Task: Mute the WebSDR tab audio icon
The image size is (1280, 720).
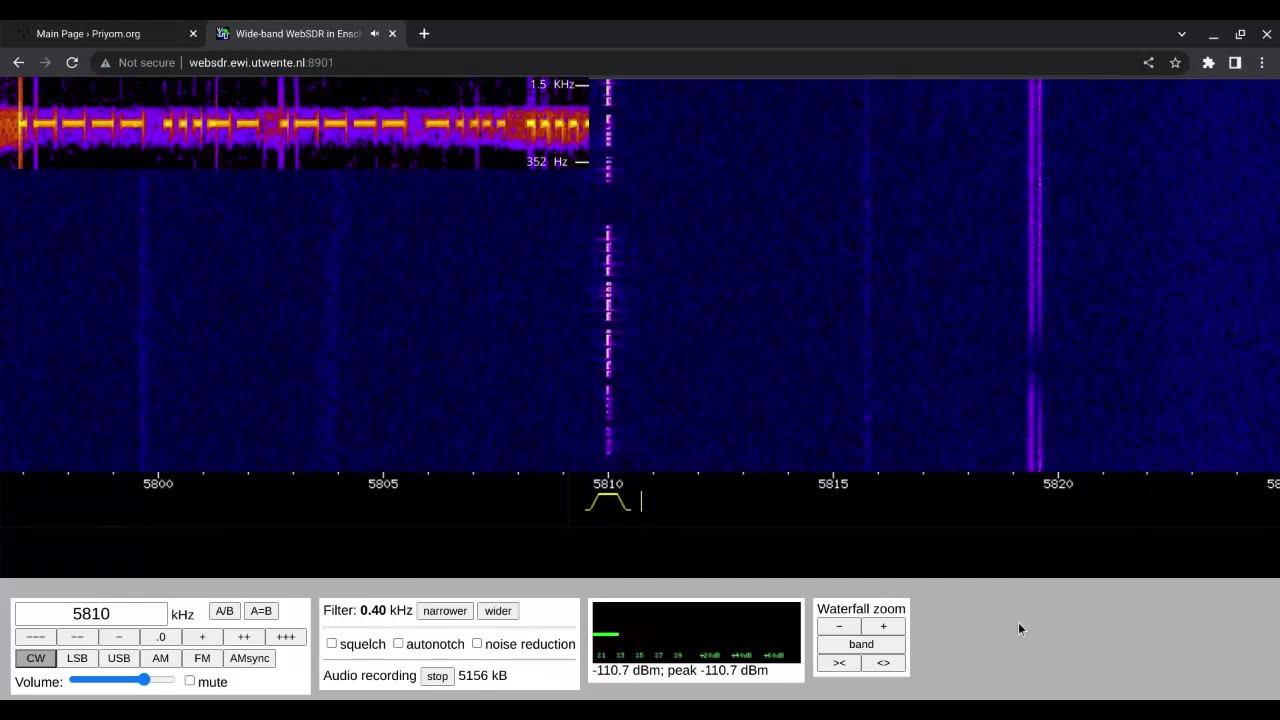Action: click(375, 33)
